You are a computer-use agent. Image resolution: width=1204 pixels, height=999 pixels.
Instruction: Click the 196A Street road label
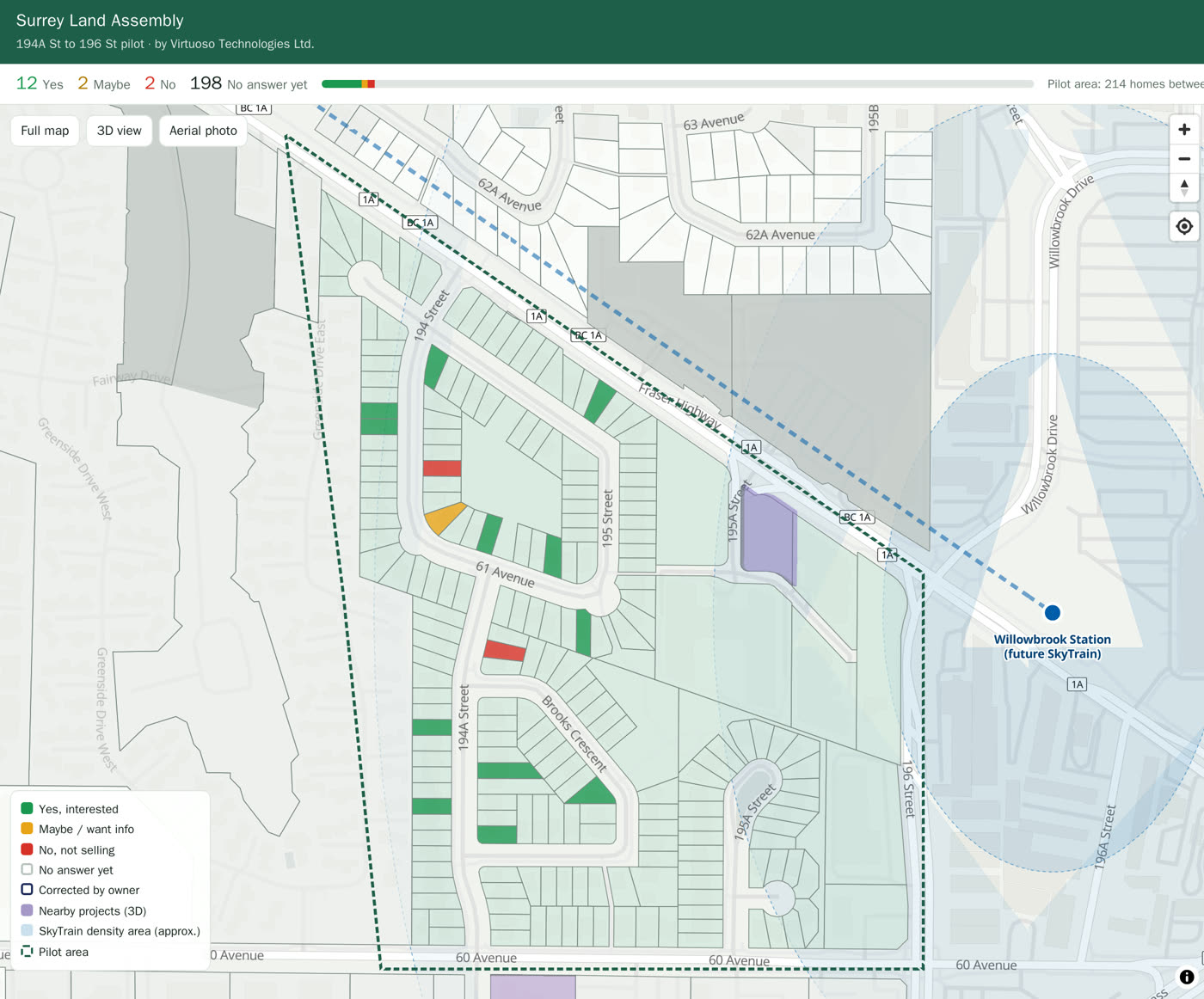1104,837
